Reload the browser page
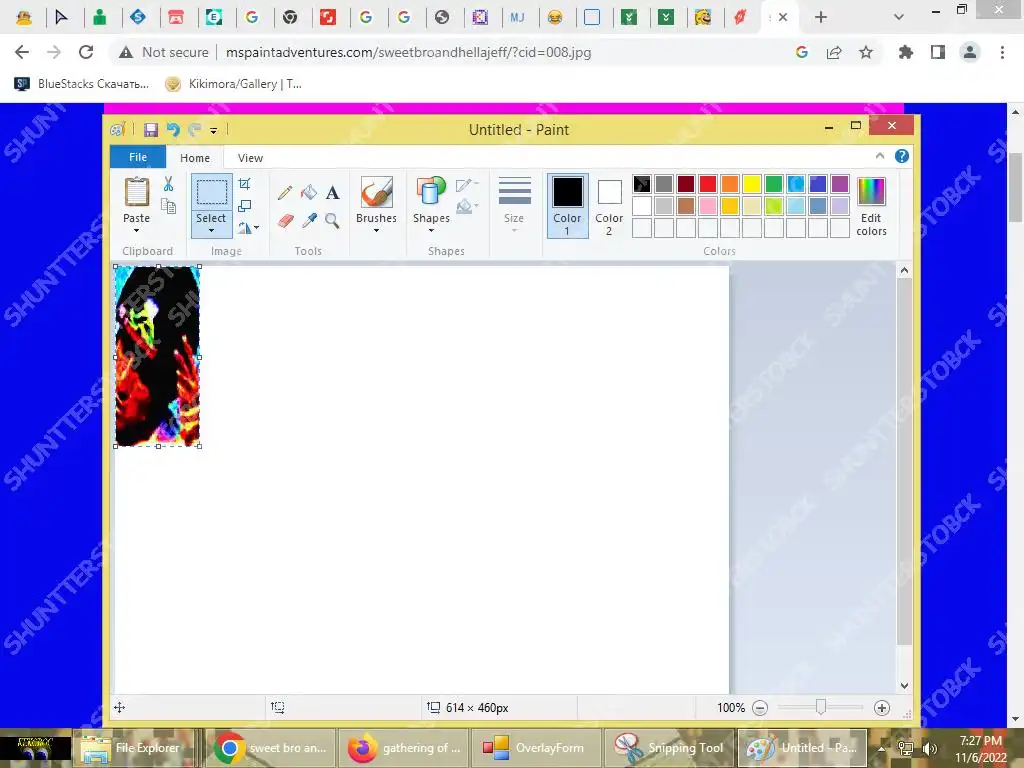 (86, 52)
